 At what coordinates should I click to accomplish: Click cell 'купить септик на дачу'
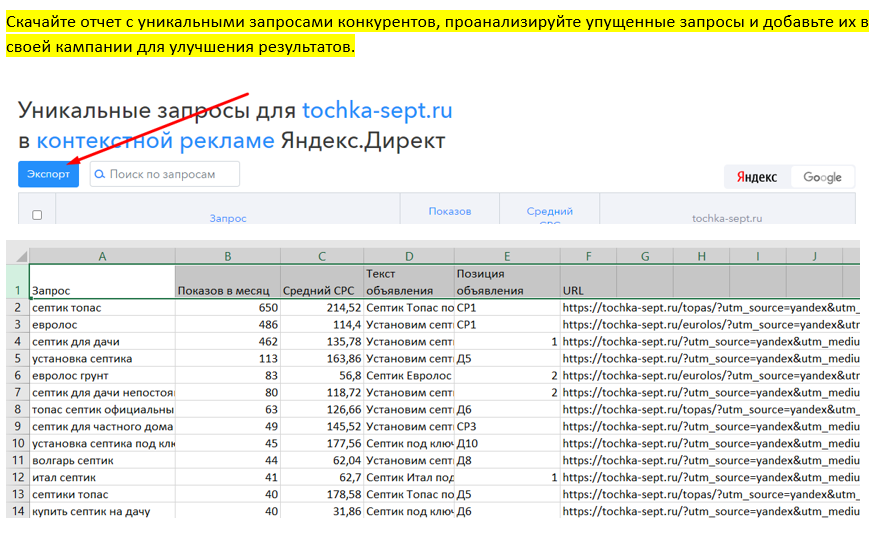[x=102, y=511]
